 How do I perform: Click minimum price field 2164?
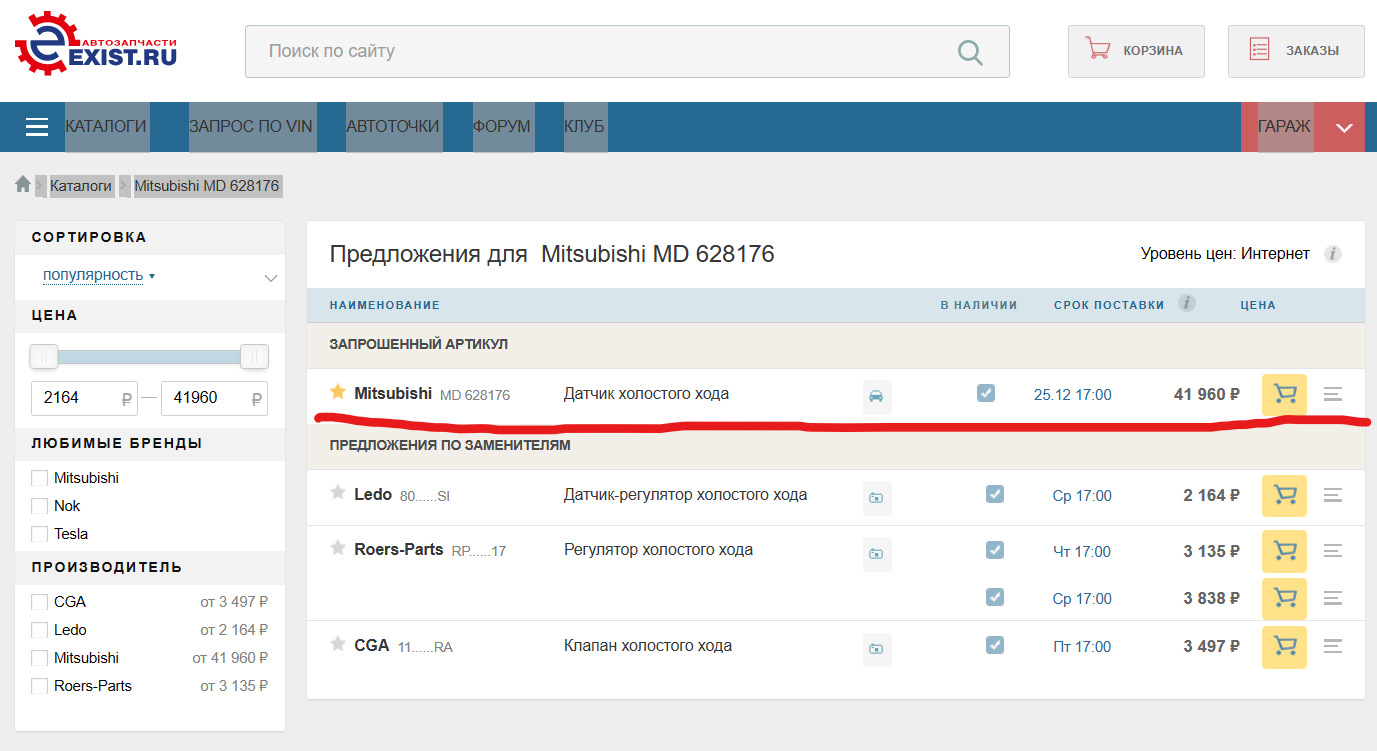point(85,397)
